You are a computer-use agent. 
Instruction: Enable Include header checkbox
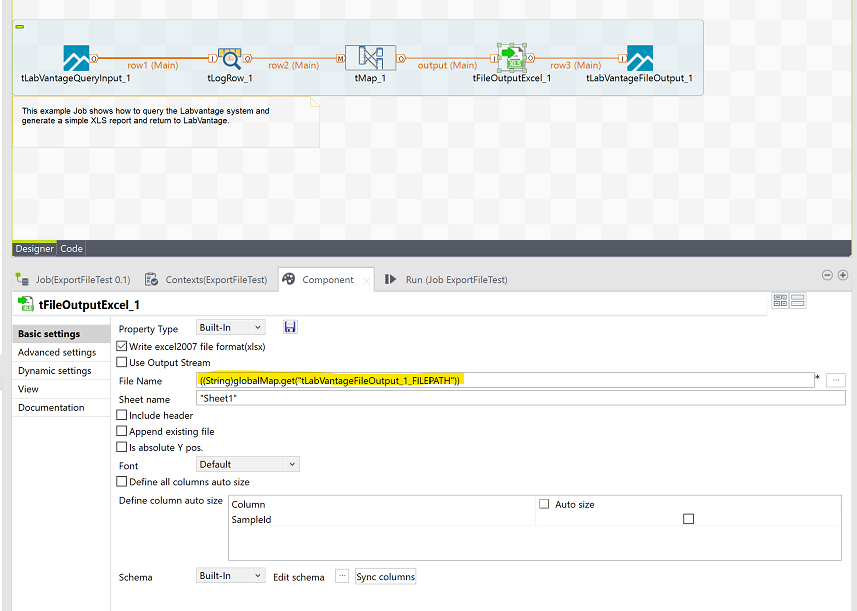(x=122, y=415)
